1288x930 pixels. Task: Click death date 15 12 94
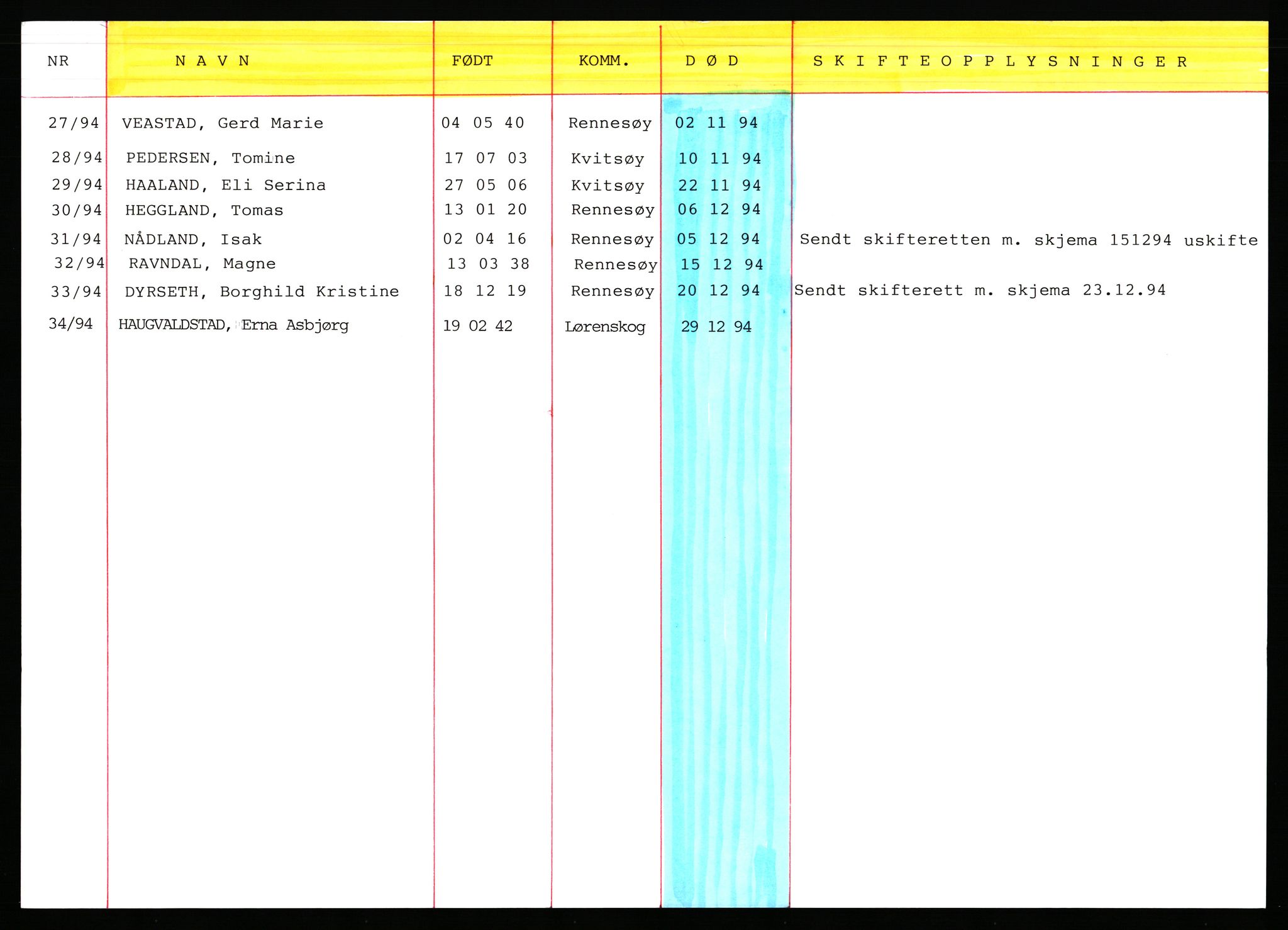pos(721,264)
